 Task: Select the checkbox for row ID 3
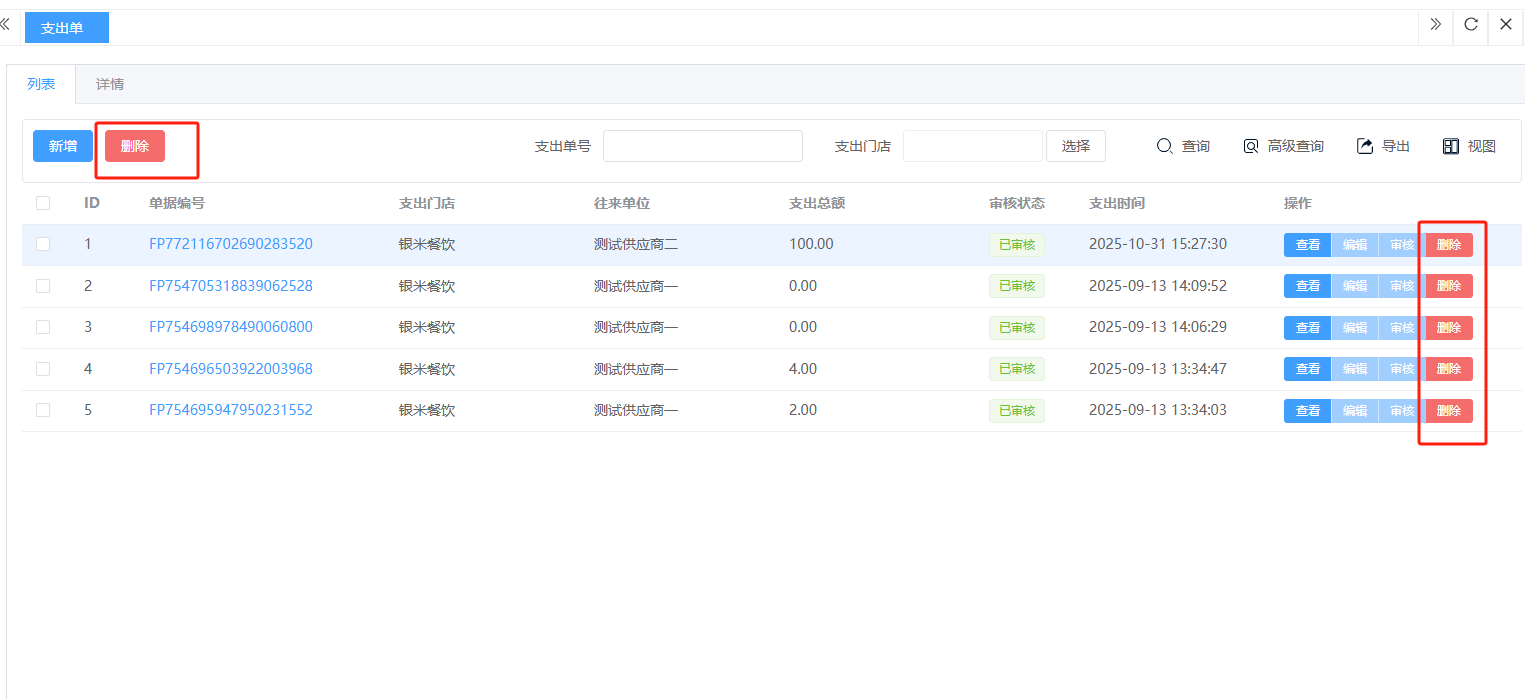(43, 327)
